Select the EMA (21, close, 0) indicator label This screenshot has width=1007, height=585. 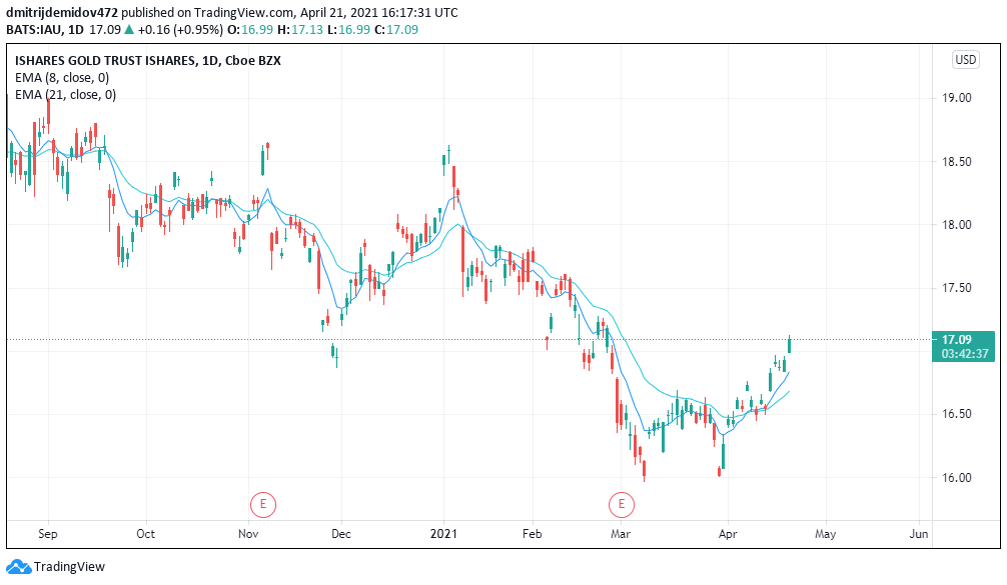click(66, 95)
